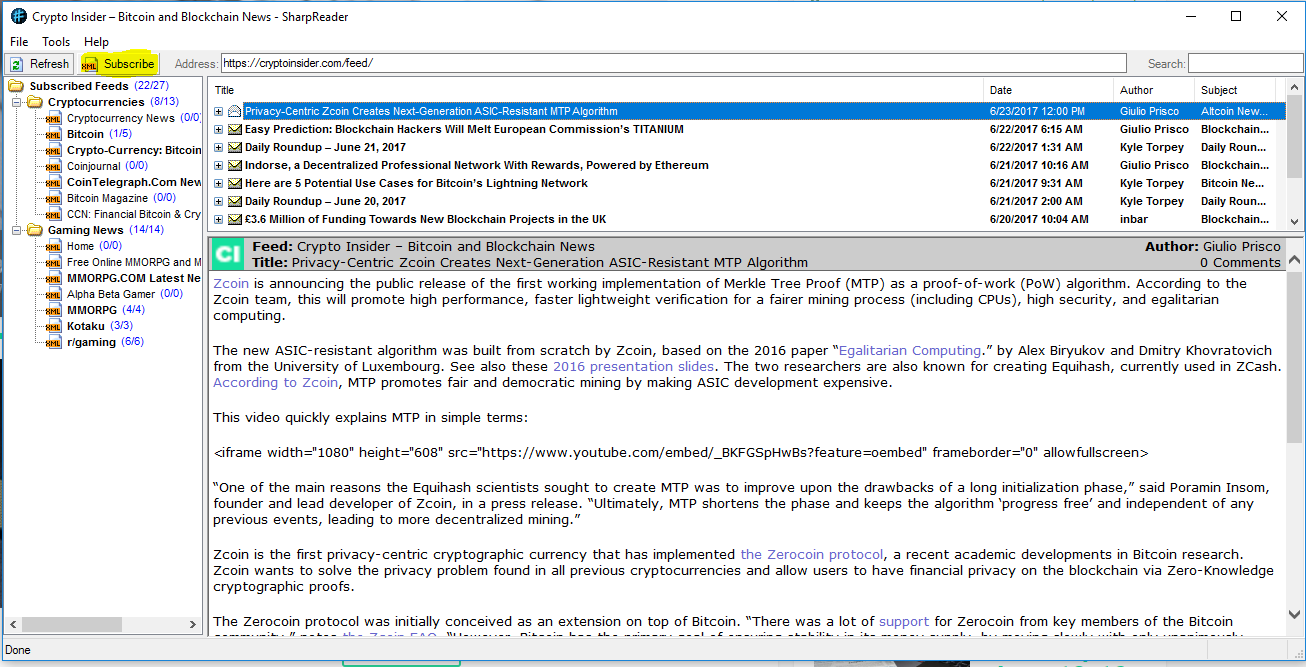Expand the Easy Prediction article row
This screenshot has height=667, width=1306.
219,129
